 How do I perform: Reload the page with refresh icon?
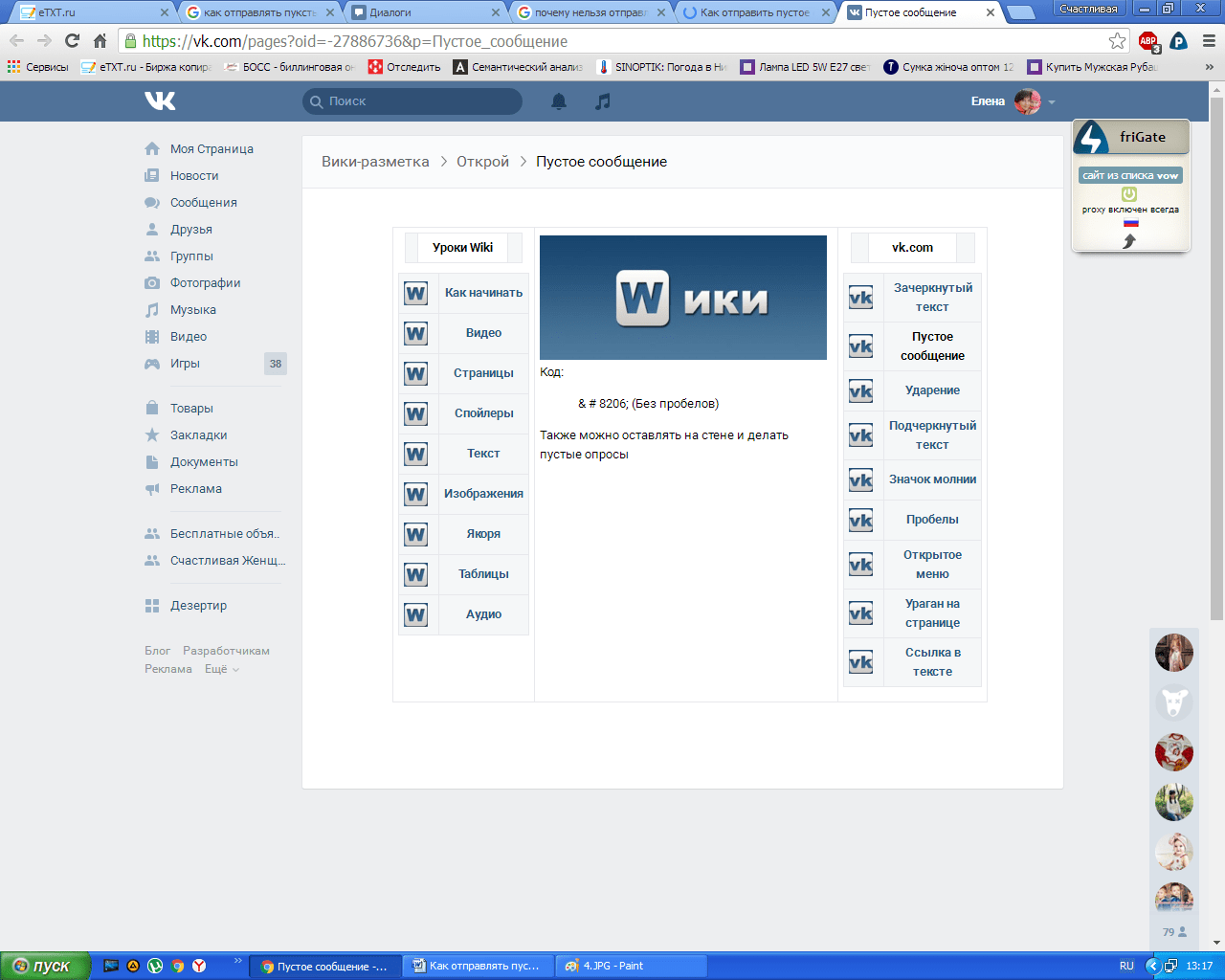[x=72, y=41]
